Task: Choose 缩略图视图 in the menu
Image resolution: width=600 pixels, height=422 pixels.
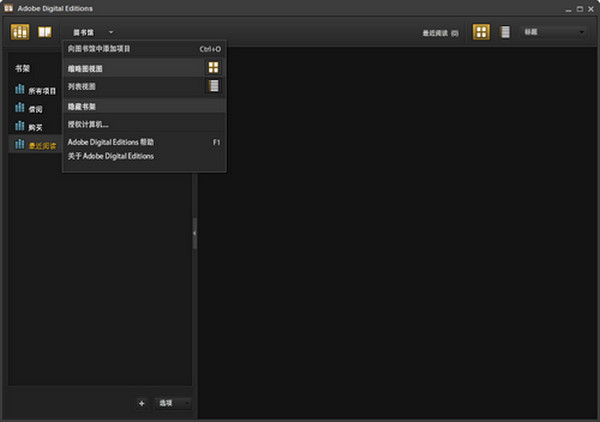Action: 144,68
